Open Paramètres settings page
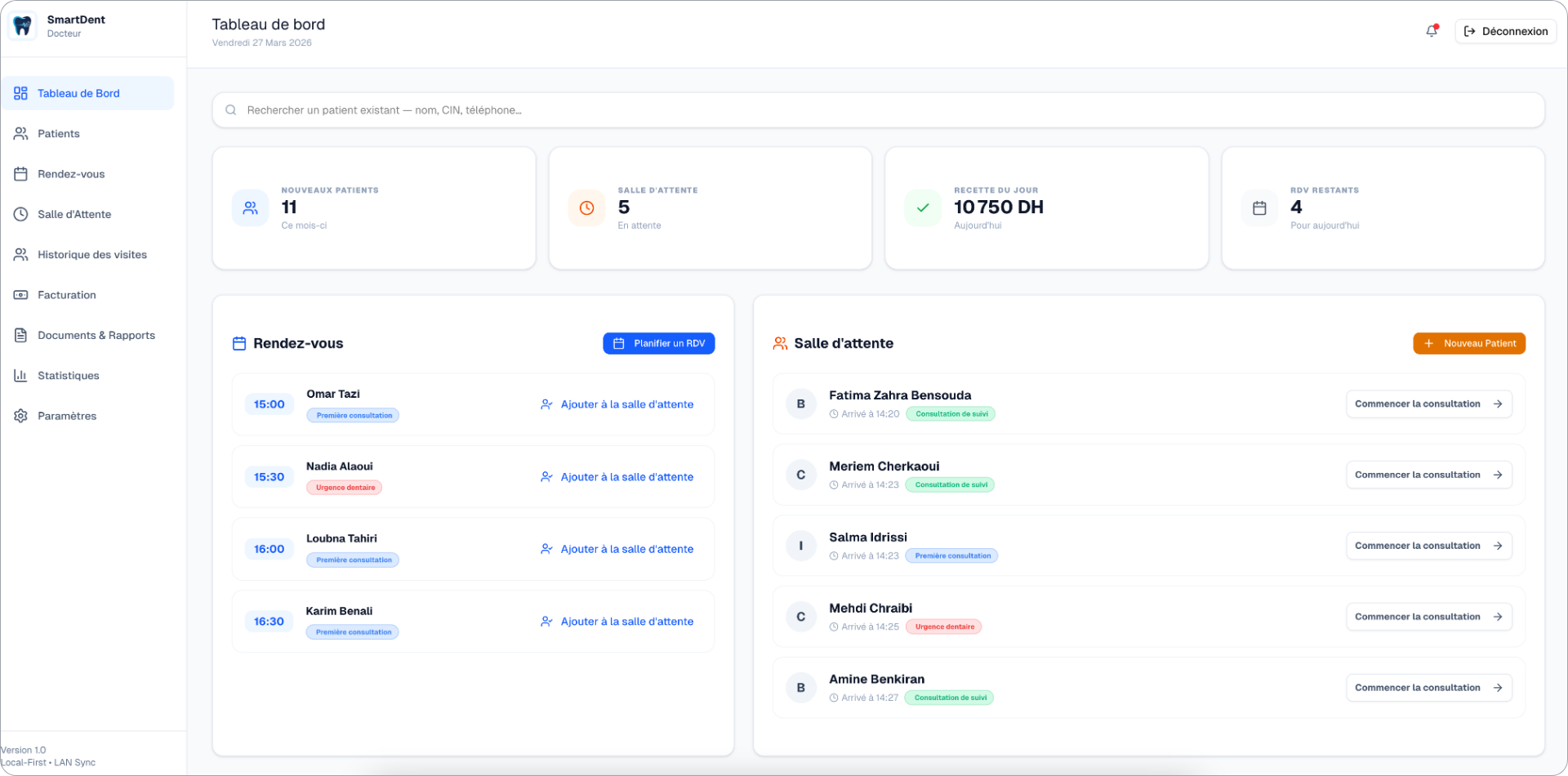This screenshot has width=1568, height=776. [x=67, y=416]
